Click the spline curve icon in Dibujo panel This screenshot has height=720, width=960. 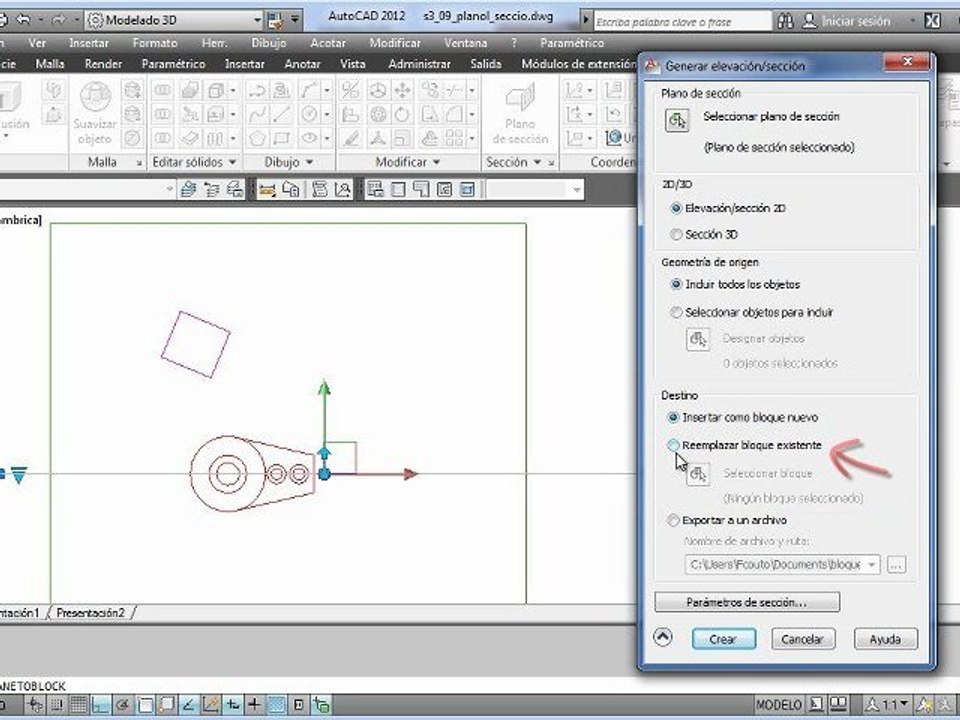pyautogui.click(x=257, y=114)
